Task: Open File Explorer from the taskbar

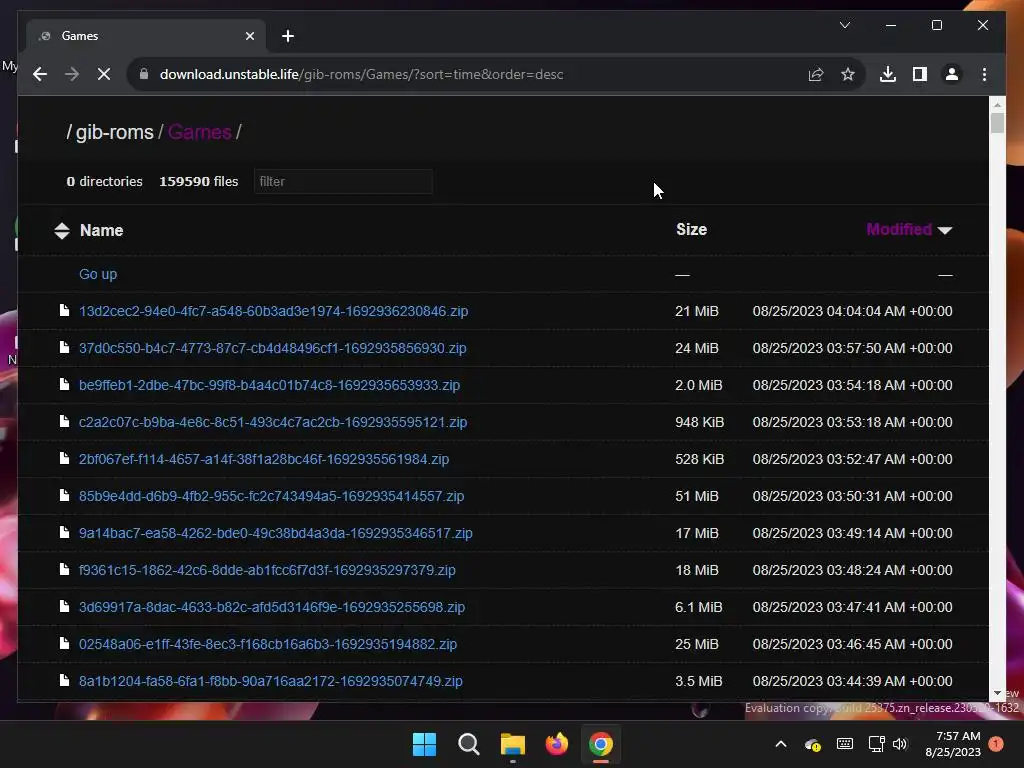Action: tap(513, 744)
